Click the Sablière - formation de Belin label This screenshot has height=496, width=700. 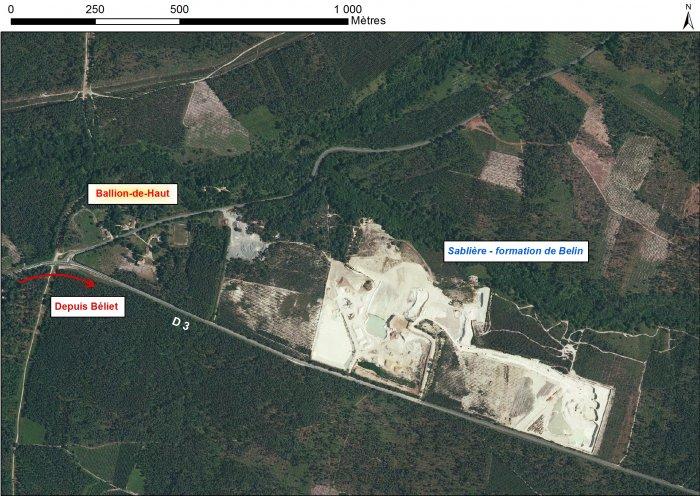click(x=516, y=251)
